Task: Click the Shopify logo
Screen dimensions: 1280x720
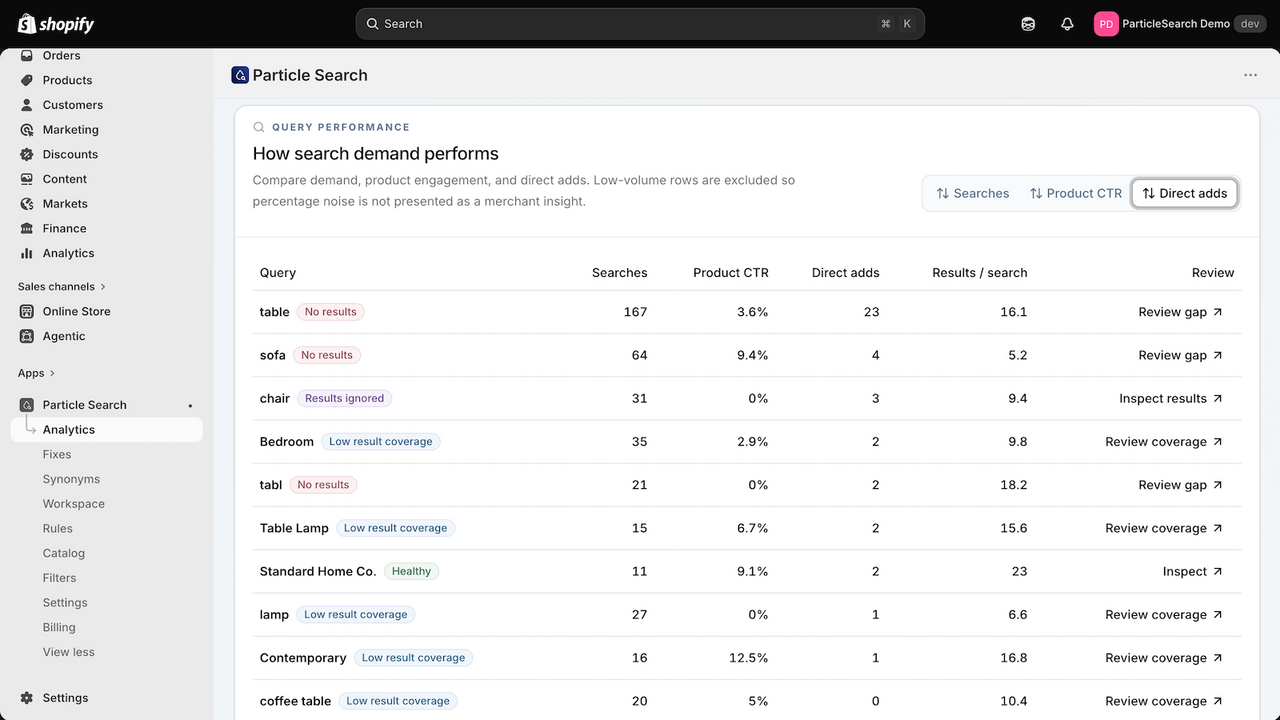Action: pyautogui.click(x=56, y=24)
